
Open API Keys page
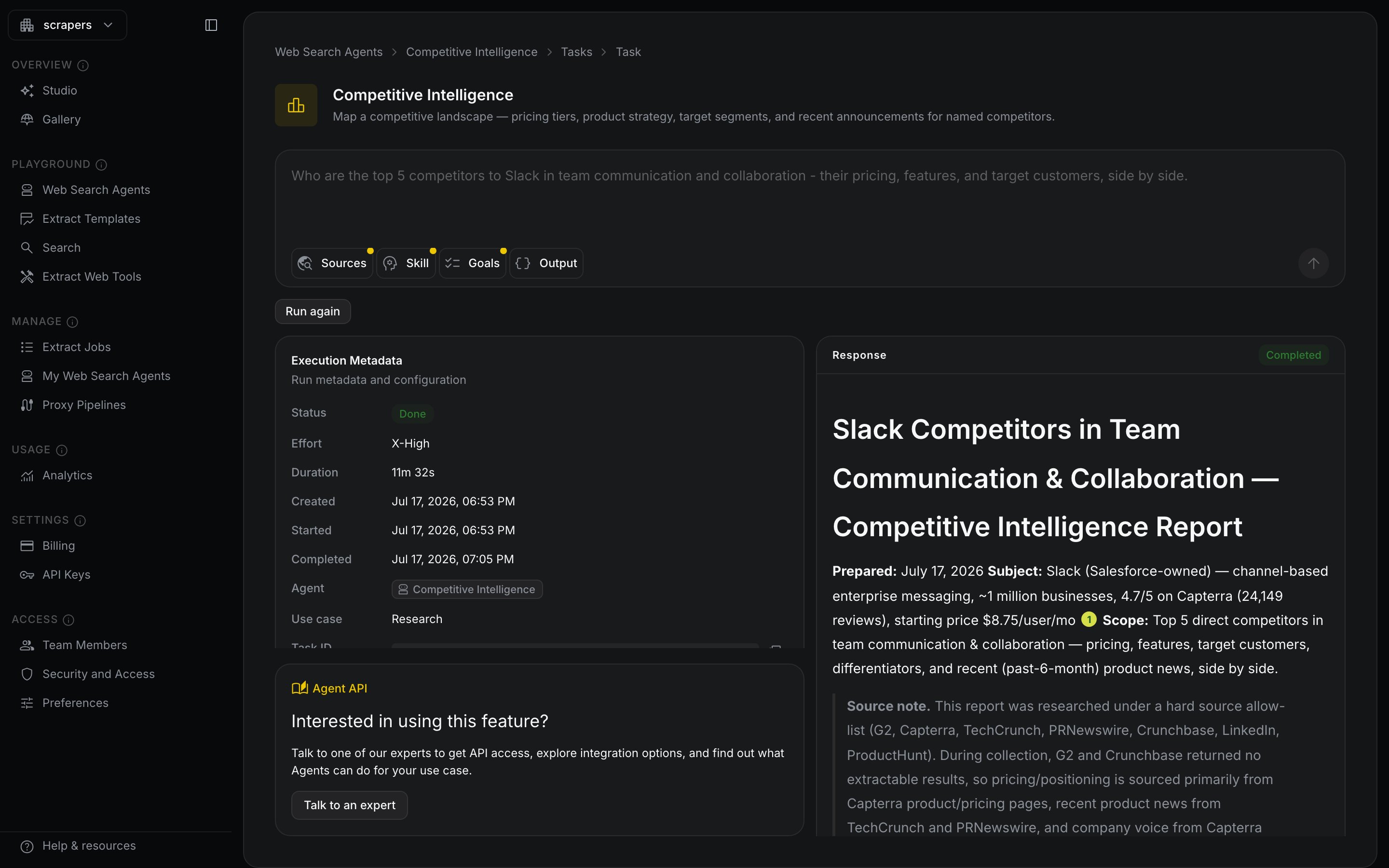tap(66, 575)
